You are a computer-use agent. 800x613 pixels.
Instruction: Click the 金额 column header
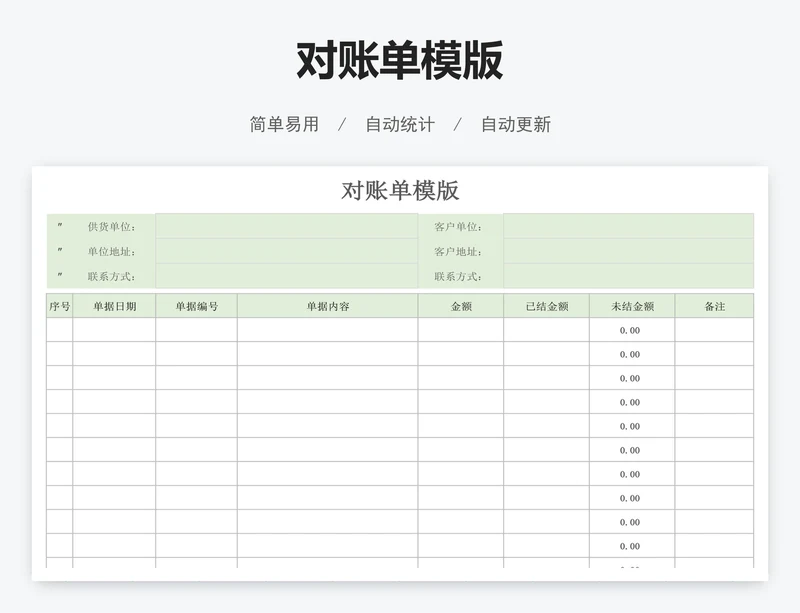pyautogui.click(x=461, y=306)
